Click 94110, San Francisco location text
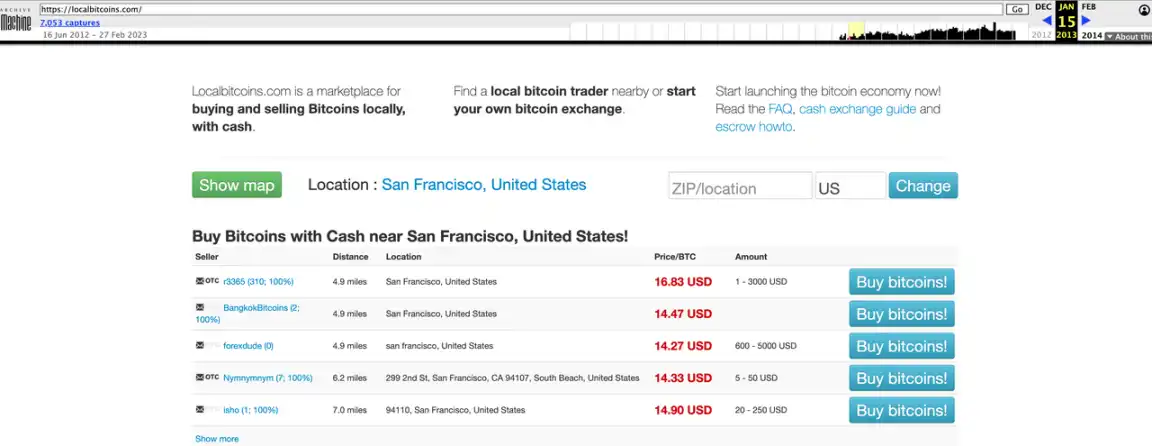The image size is (1152, 446). pyautogui.click(x=456, y=410)
